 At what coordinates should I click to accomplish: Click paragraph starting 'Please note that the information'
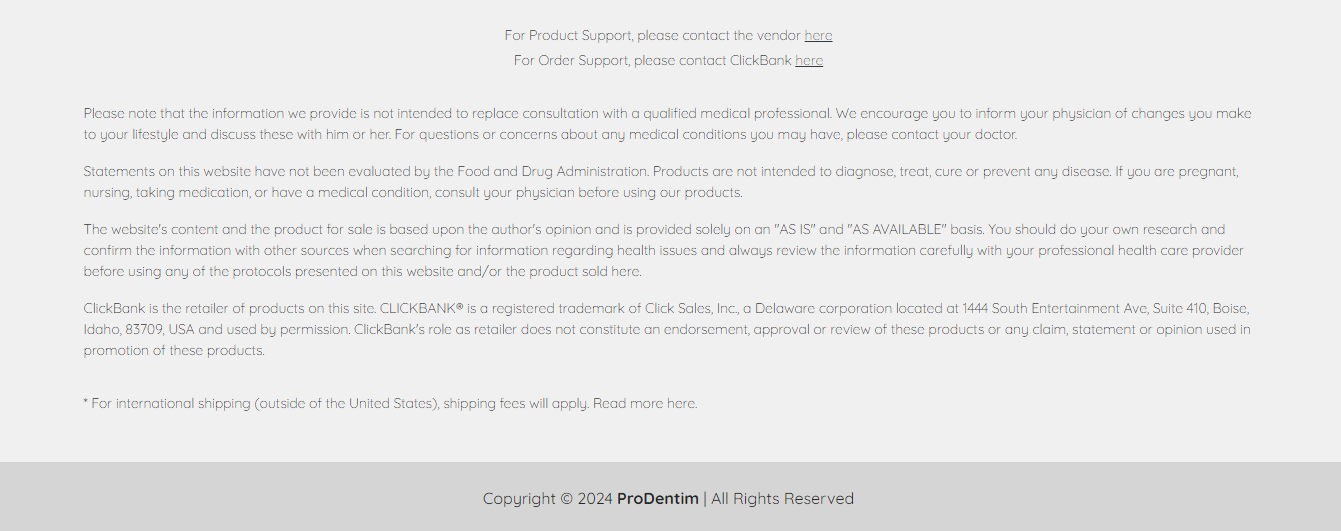click(668, 124)
